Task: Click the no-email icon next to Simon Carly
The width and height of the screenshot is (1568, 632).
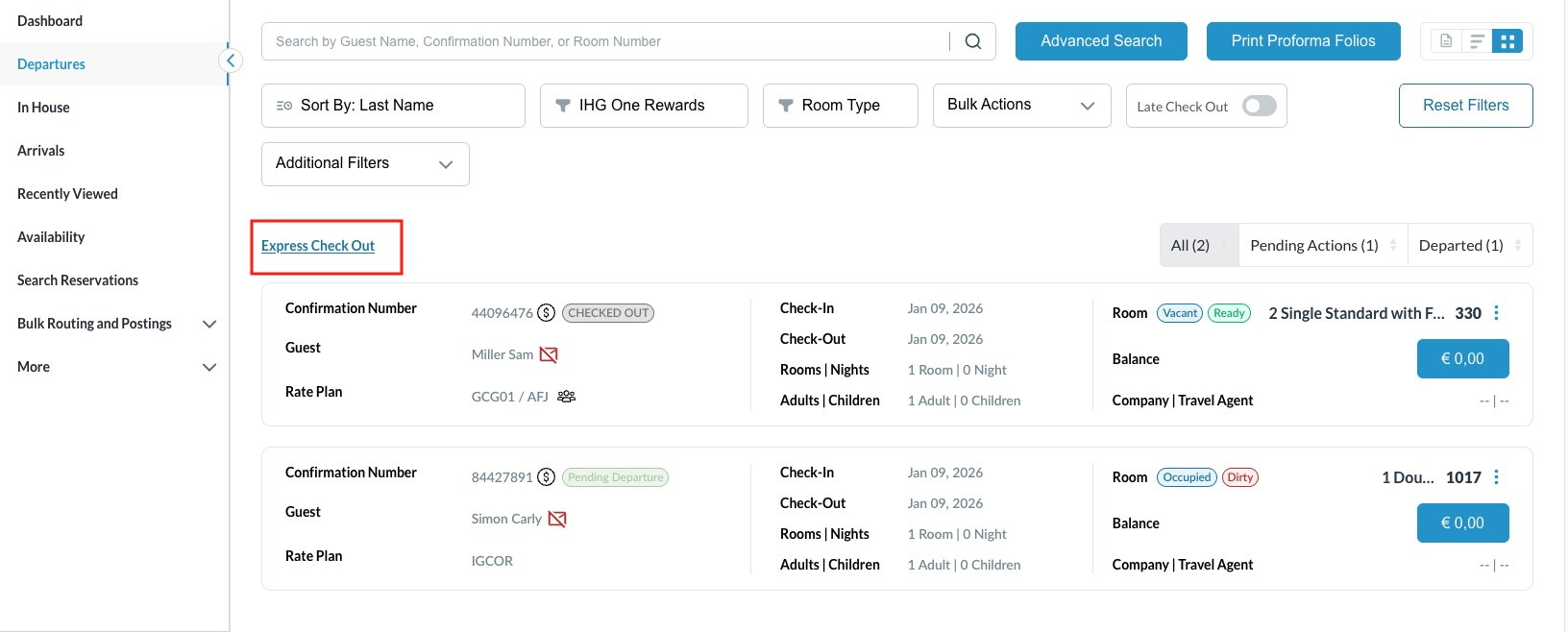Action: 557,519
